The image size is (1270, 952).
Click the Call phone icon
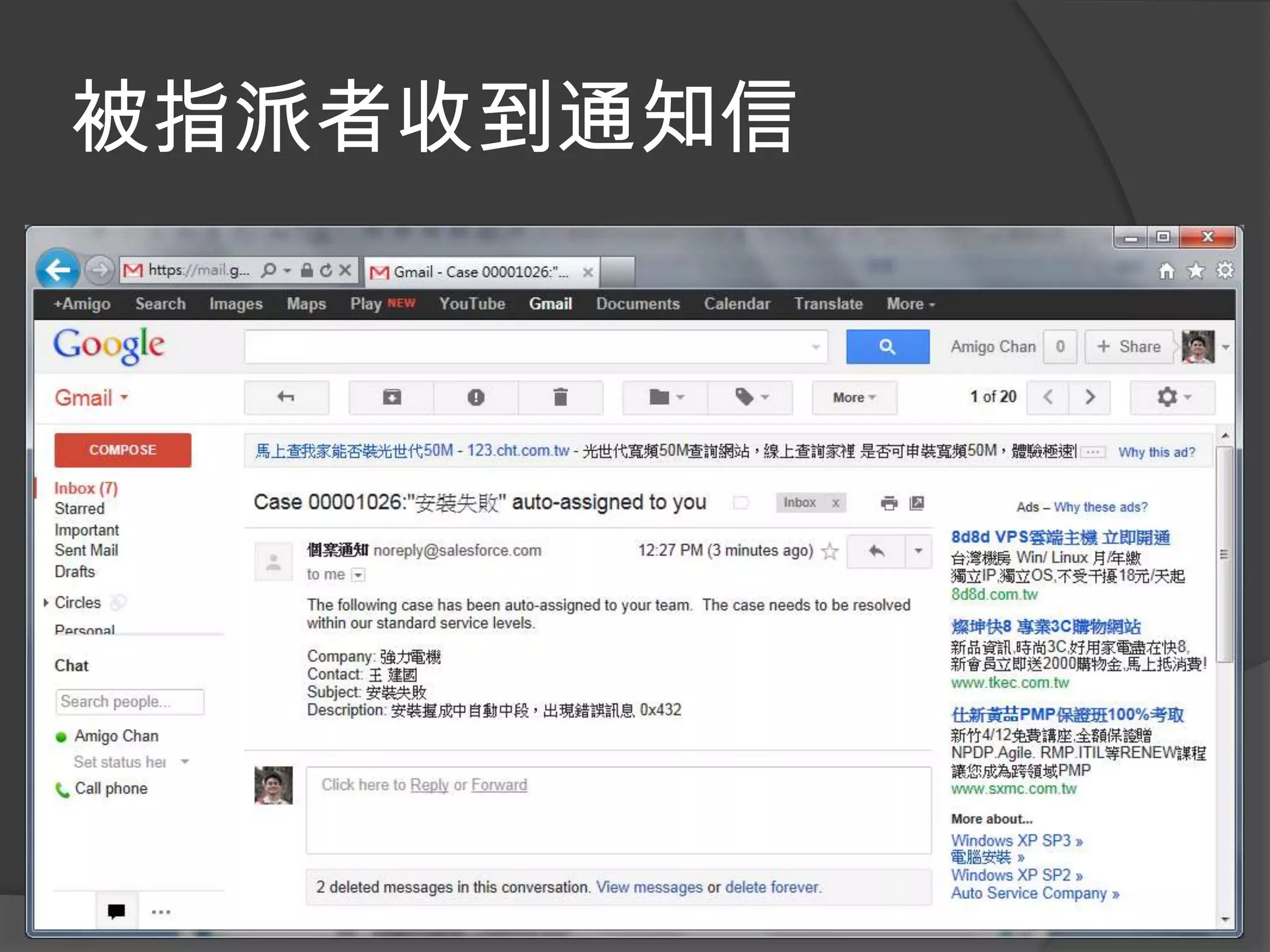click(62, 789)
